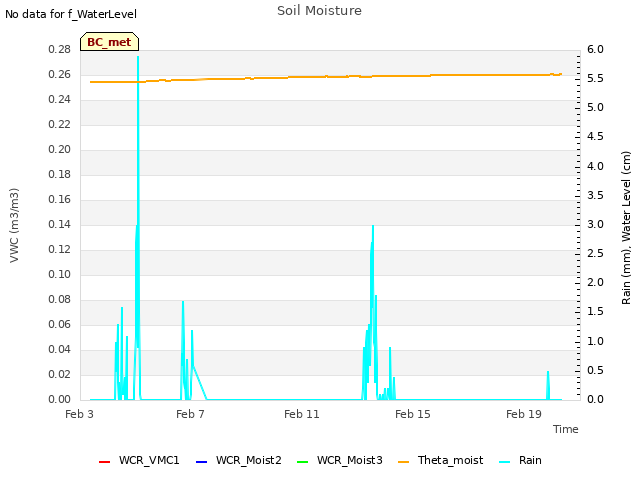Image resolution: width=640 pixels, height=480 pixels.
Task: Click red WCR_VMC1 legend color swatch
Action: [x=104, y=462]
